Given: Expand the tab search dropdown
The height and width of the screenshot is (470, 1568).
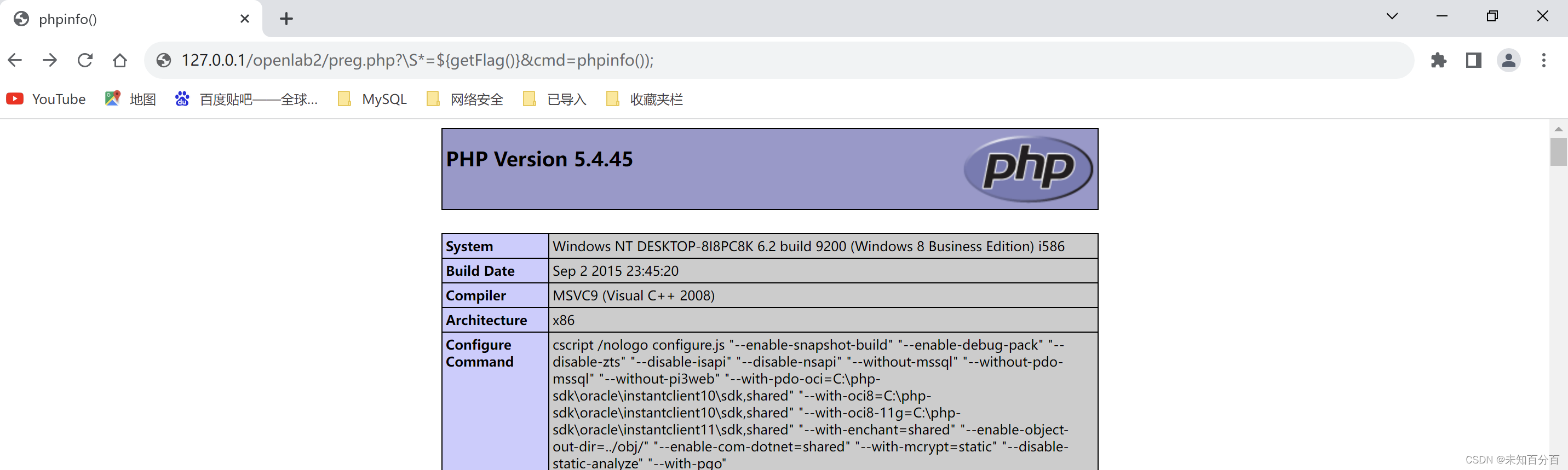Looking at the screenshot, I should click(1392, 16).
